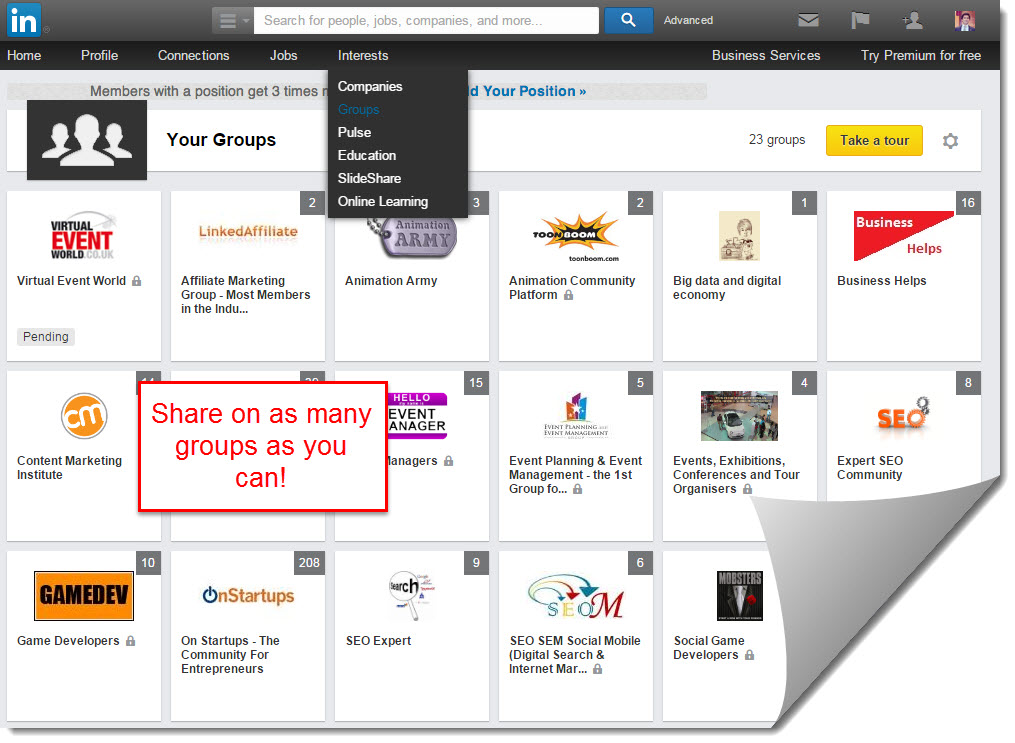Open the Connections menu
This screenshot has width=1015, height=743.
click(x=194, y=56)
